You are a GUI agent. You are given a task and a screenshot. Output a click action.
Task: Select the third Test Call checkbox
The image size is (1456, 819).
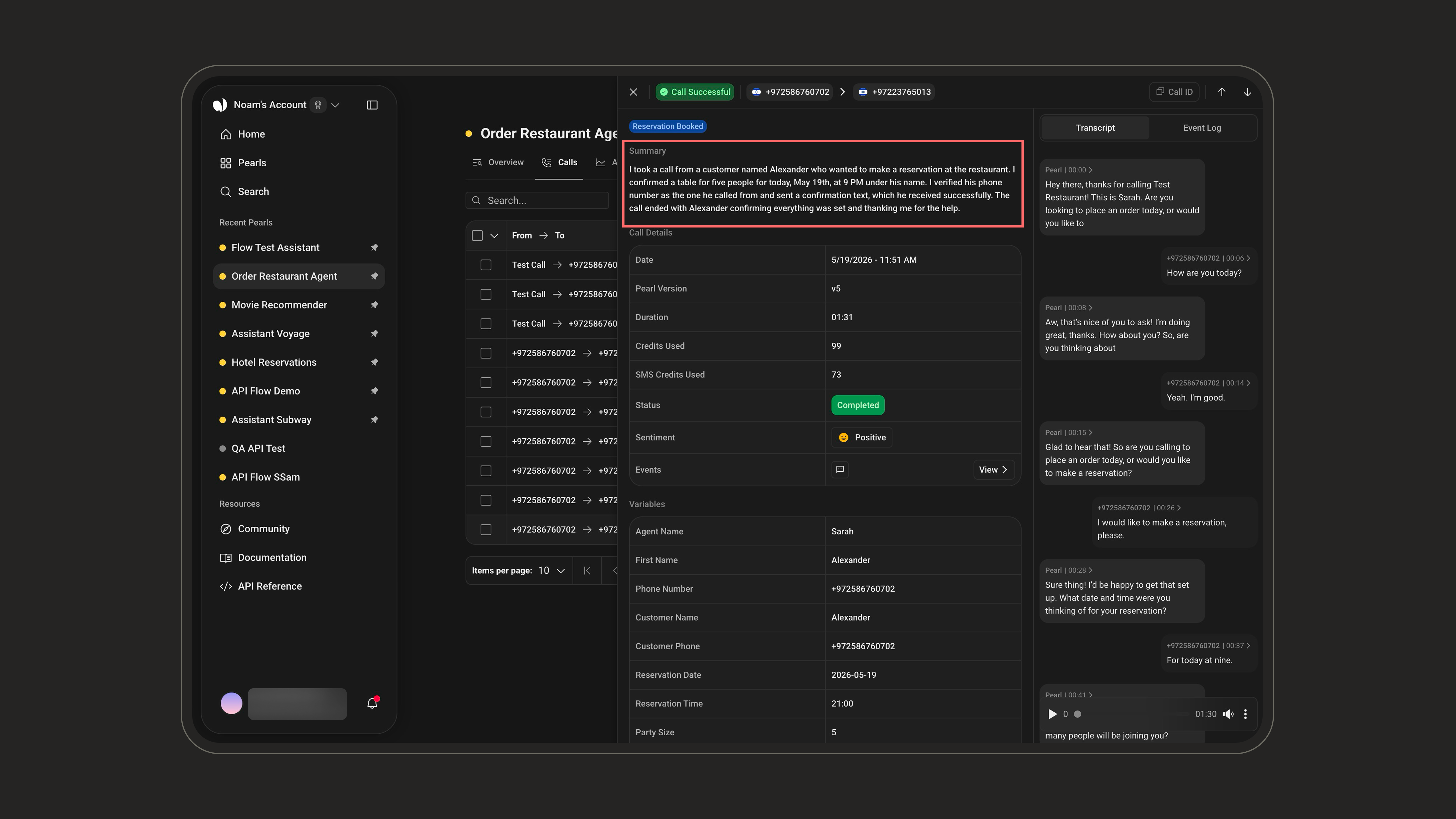(x=486, y=324)
